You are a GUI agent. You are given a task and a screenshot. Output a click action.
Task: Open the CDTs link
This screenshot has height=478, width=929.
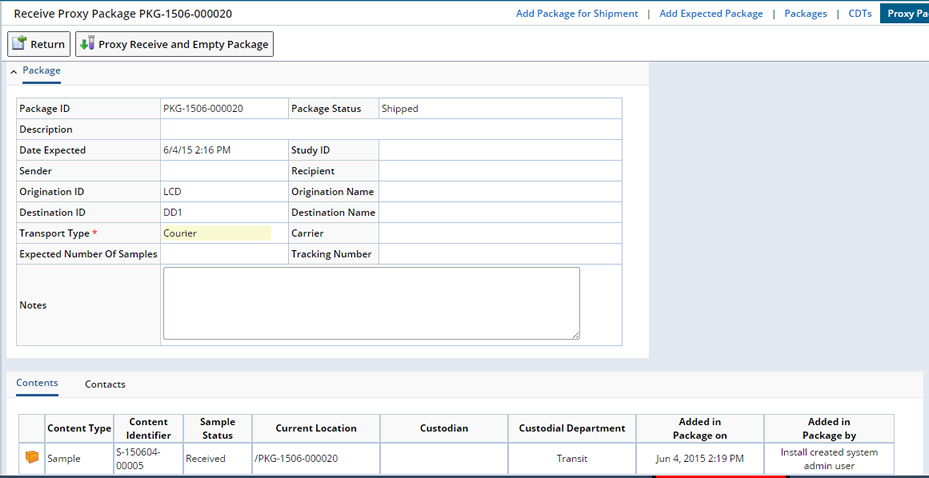point(860,14)
